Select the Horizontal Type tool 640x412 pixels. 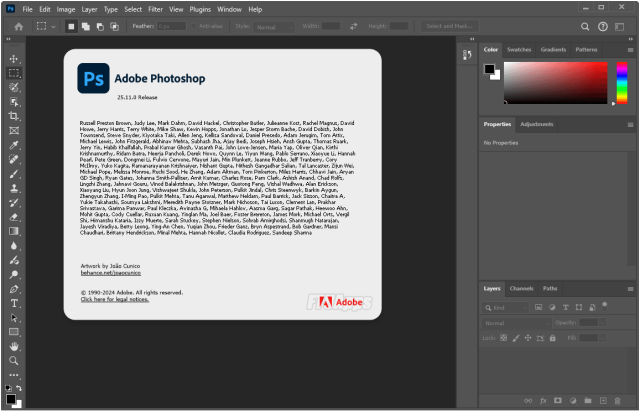point(14,303)
